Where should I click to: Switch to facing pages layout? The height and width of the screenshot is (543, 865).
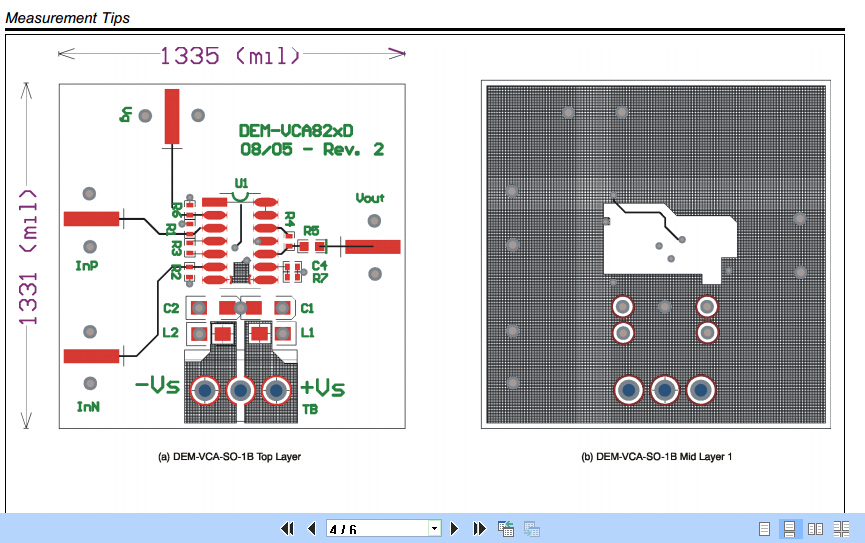click(x=815, y=529)
